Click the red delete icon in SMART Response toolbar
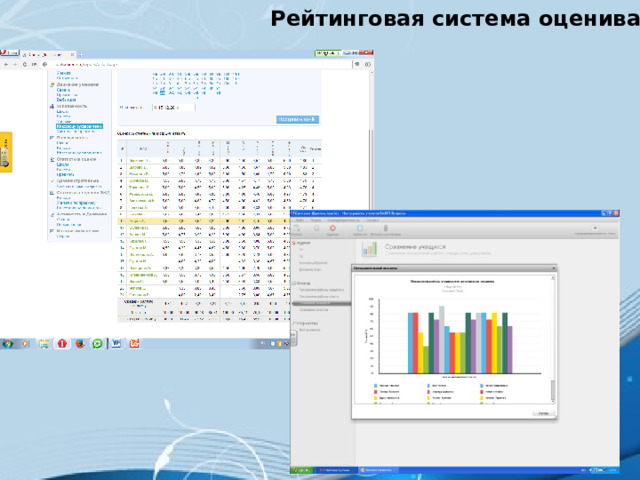The image size is (640, 480). 333,229
